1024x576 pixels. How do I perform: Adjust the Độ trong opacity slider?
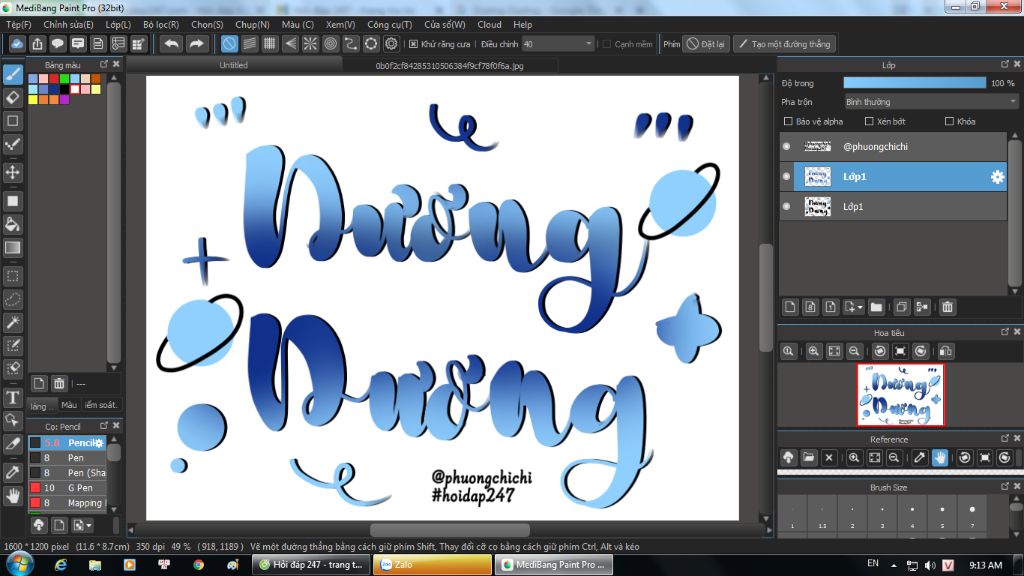tap(914, 83)
